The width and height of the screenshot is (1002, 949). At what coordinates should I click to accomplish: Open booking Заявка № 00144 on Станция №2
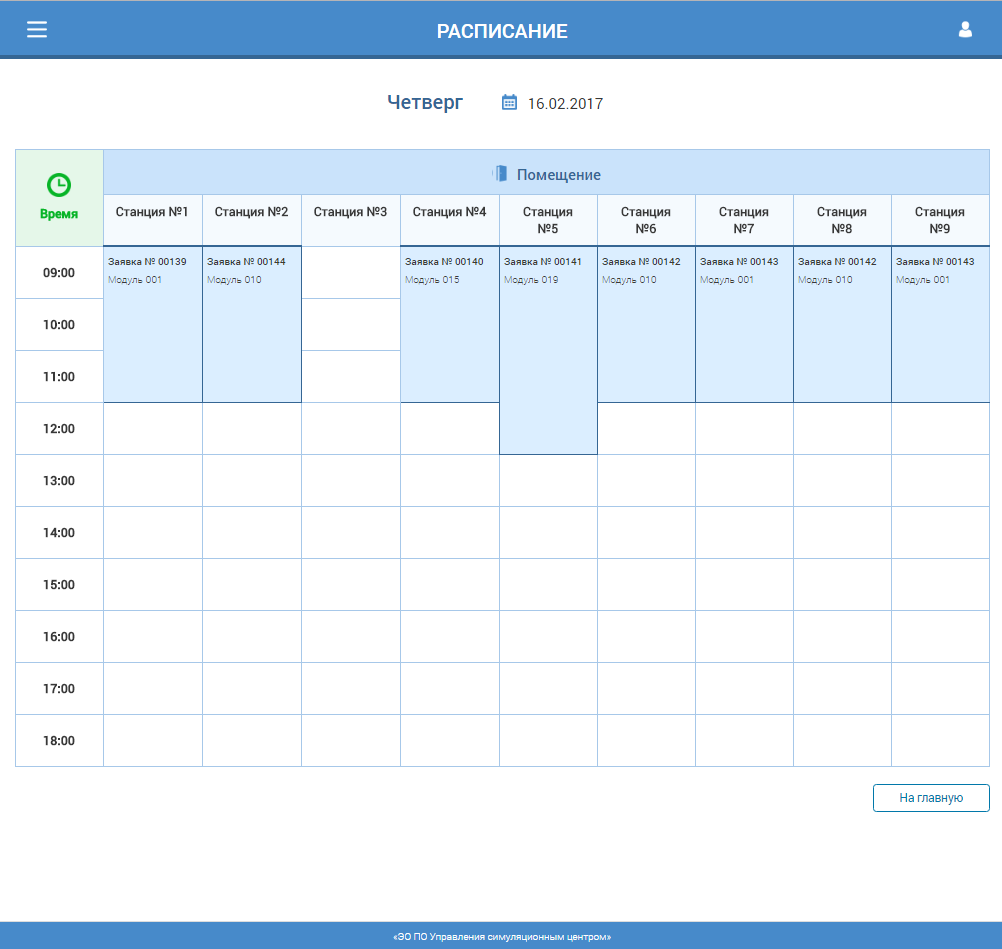[251, 324]
